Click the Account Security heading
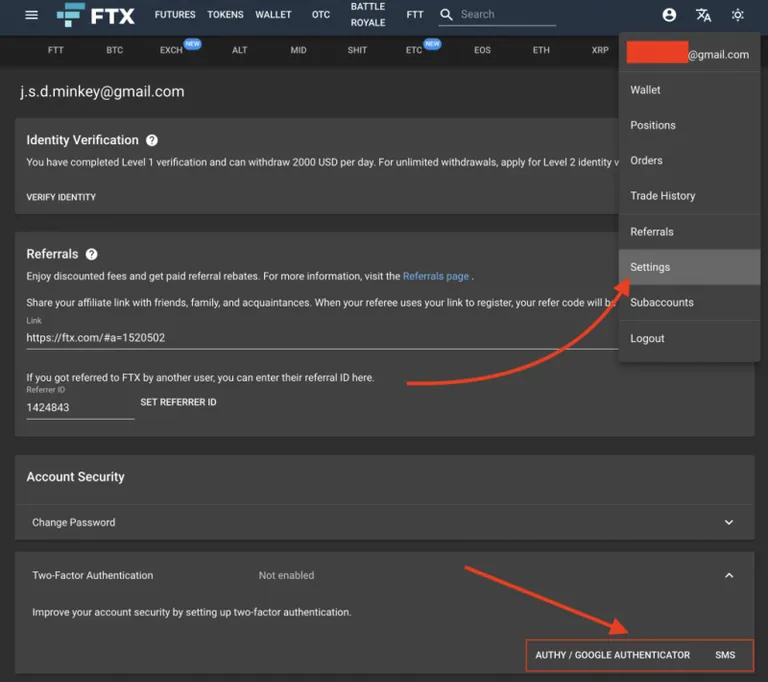Screen dimensions: 768x682 coord(75,477)
